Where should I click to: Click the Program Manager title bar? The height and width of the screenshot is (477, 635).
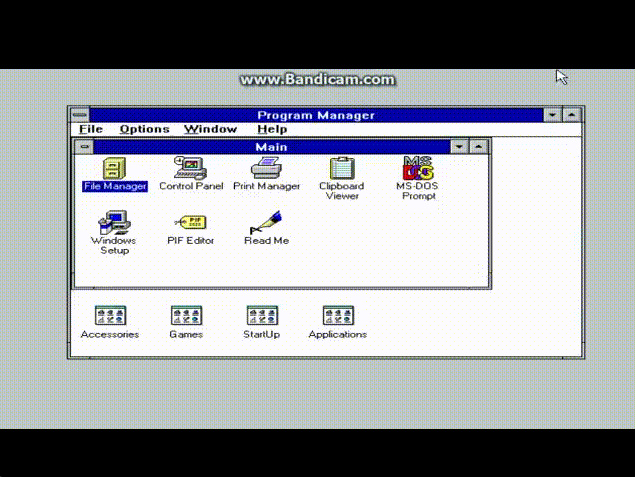(x=316, y=115)
